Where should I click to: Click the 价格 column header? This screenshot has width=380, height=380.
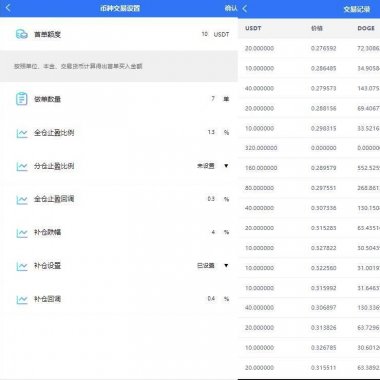pos(317,28)
